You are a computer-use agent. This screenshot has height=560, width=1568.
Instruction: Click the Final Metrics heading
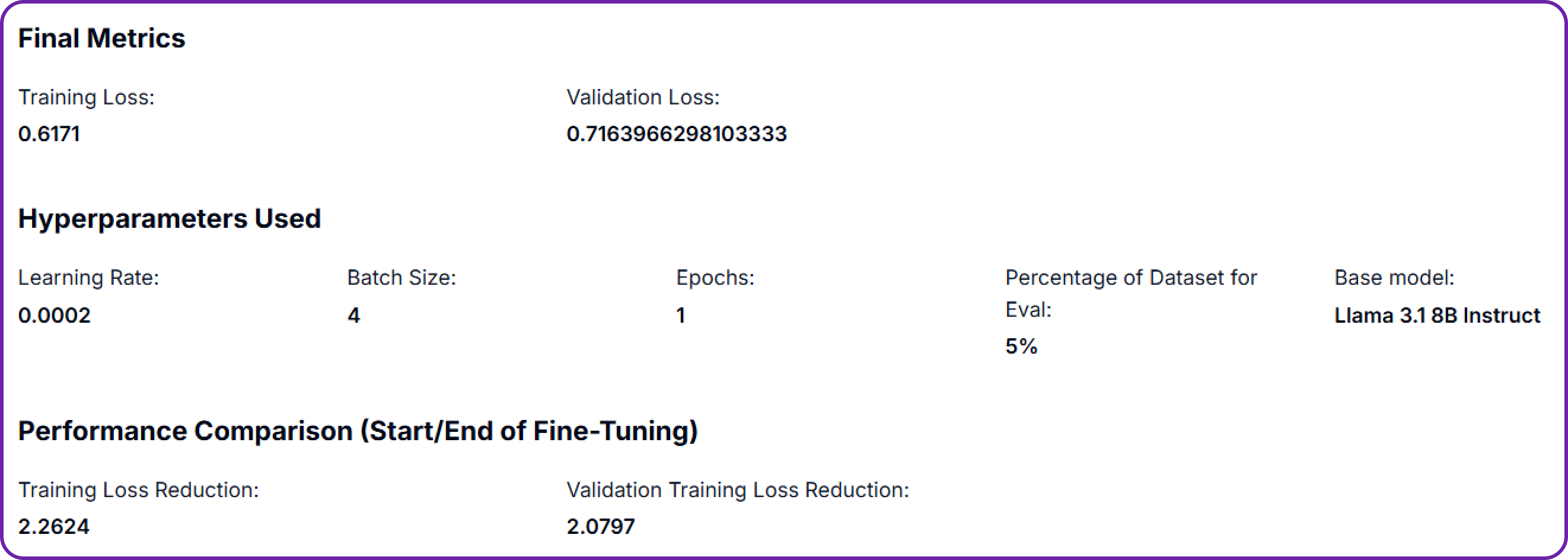click(x=101, y=39)
